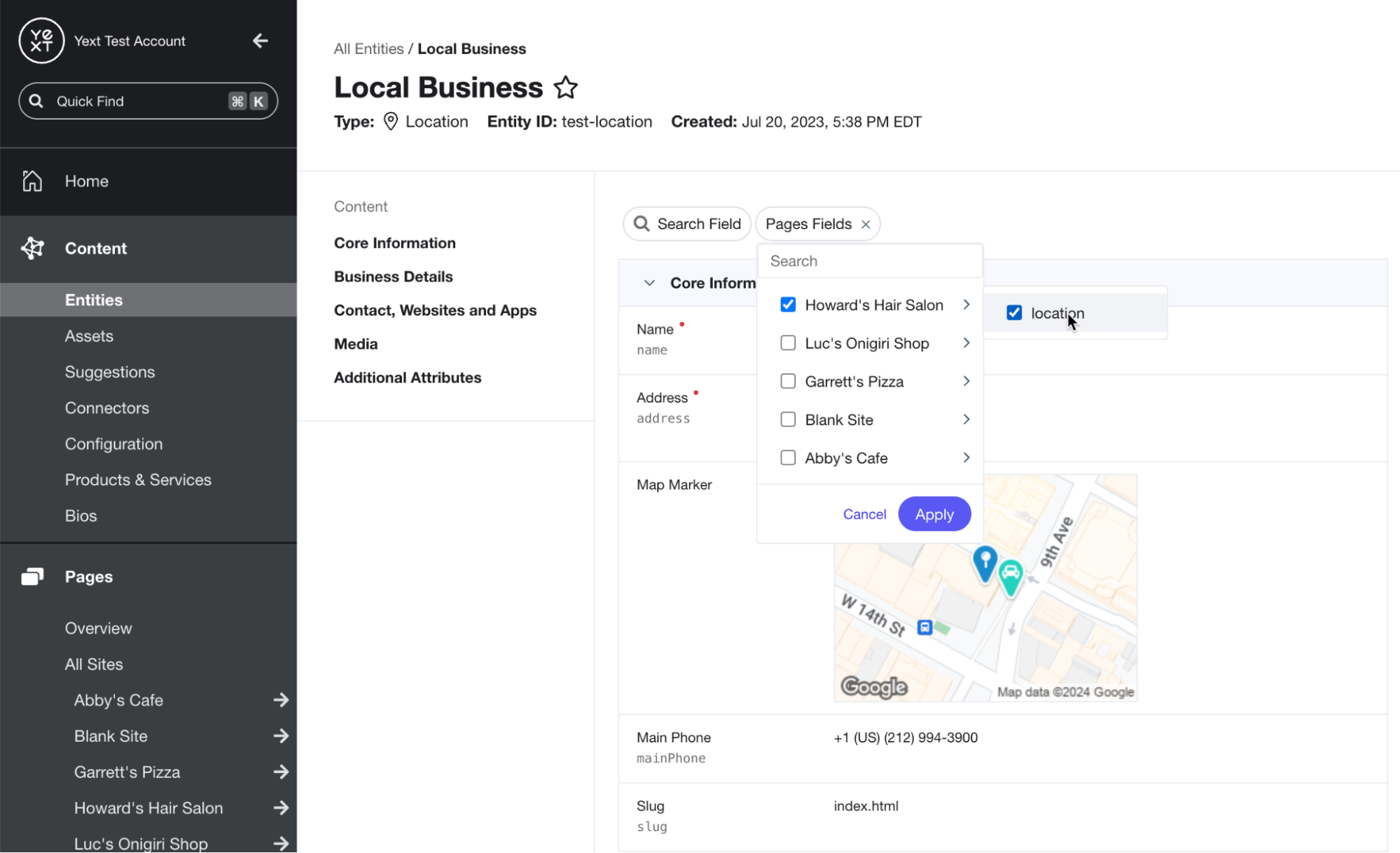Click Cancel in the filter popup
Viewport: 1400px width, 853px height.
coord(864,514)
